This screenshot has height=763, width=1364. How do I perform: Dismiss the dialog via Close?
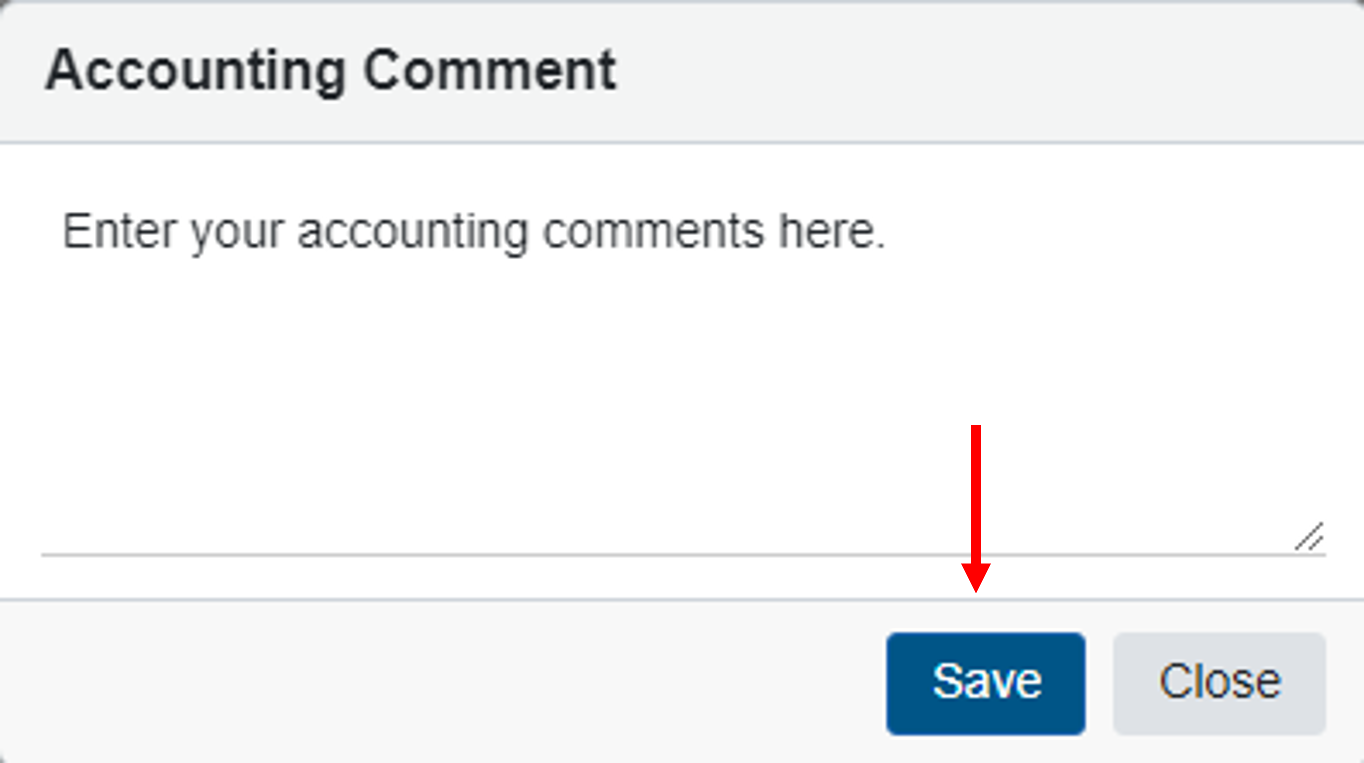(1219, 682)
